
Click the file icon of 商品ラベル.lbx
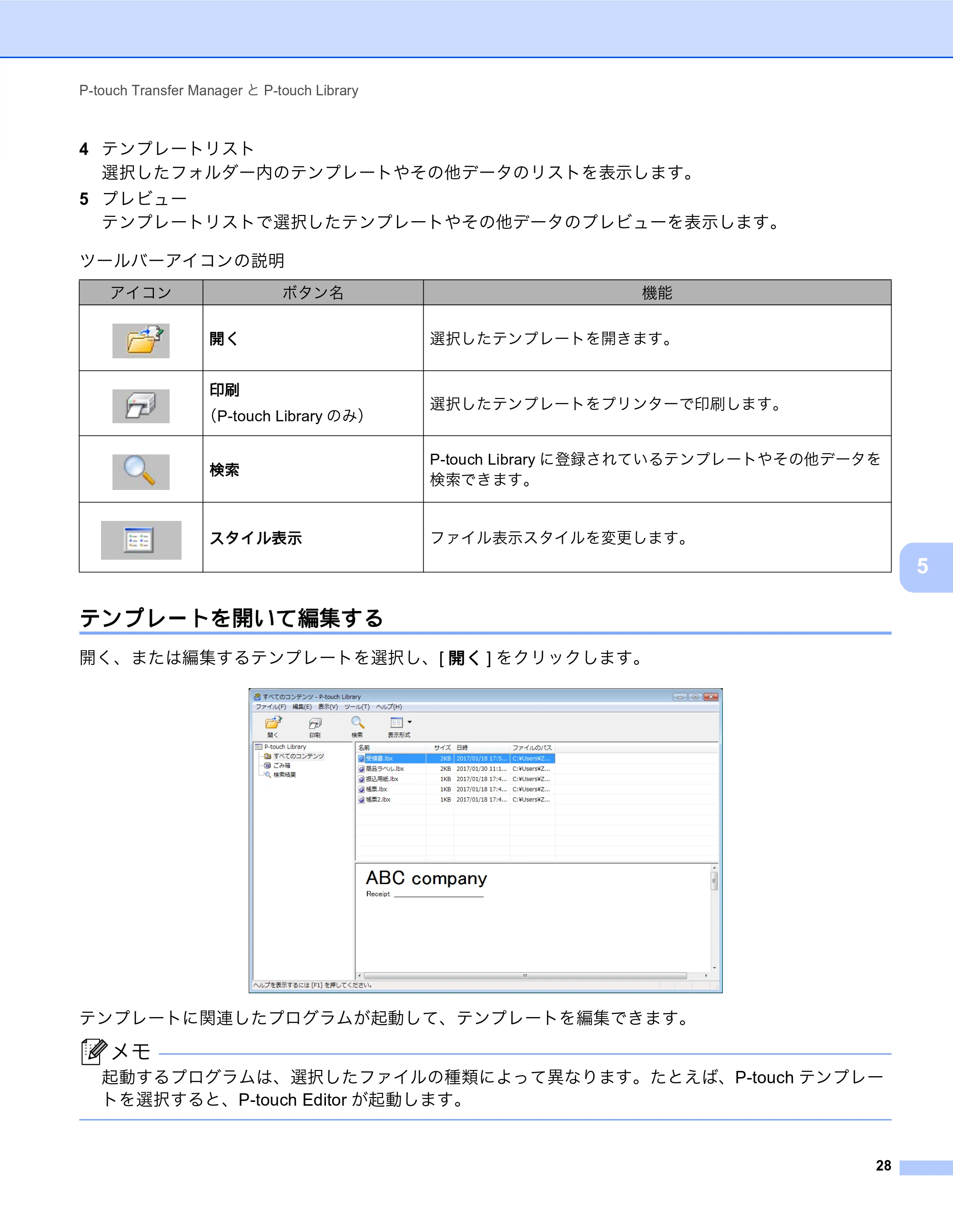click(362, 769)
